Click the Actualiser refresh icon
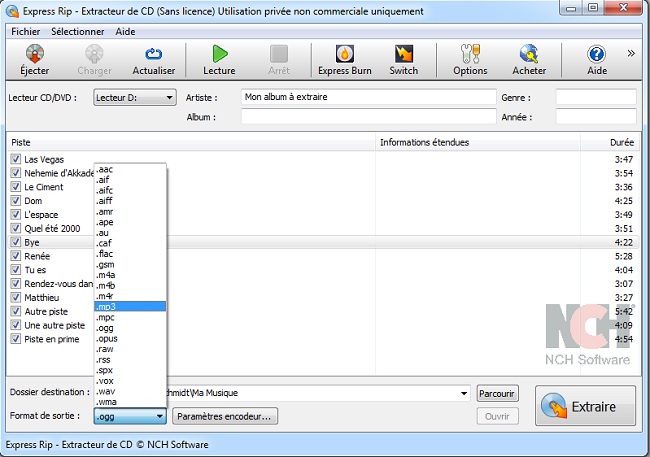The height and width of the screenshot is (457, 650). (153, 60)
